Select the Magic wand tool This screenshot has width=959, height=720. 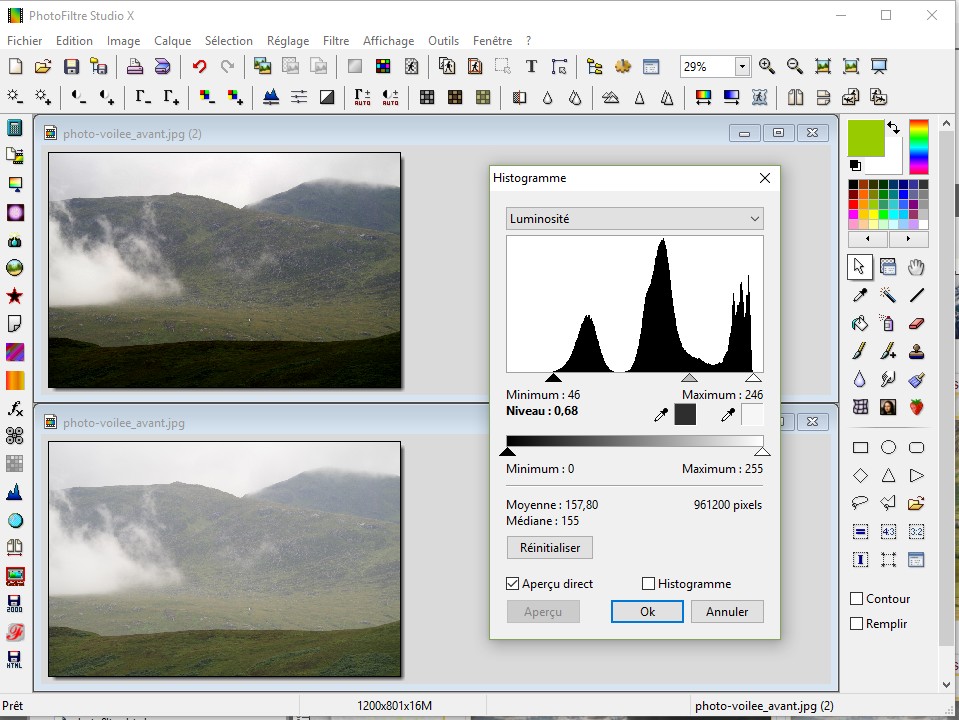[888, 295]
